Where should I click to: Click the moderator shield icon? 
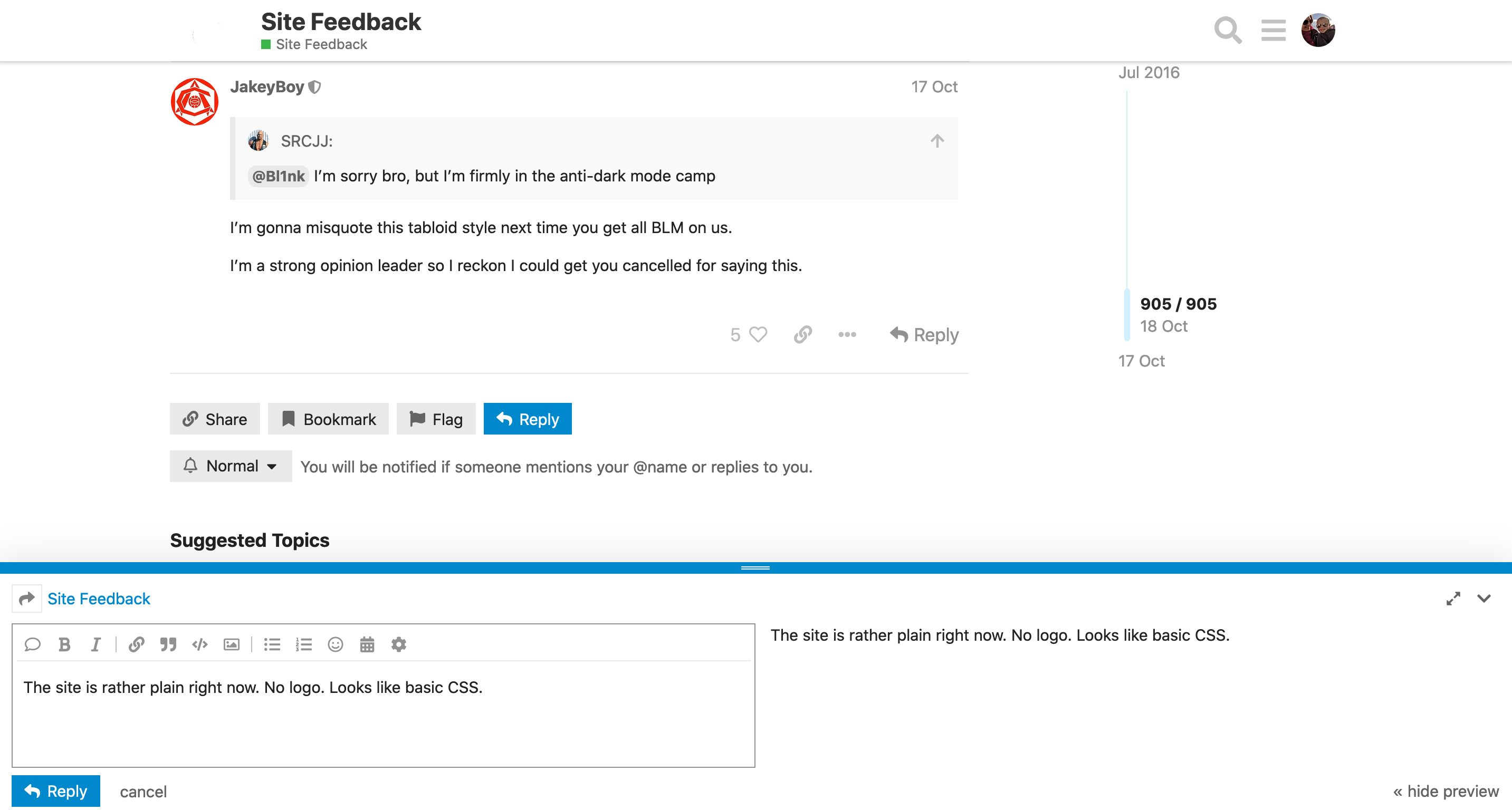click(314, 88)
